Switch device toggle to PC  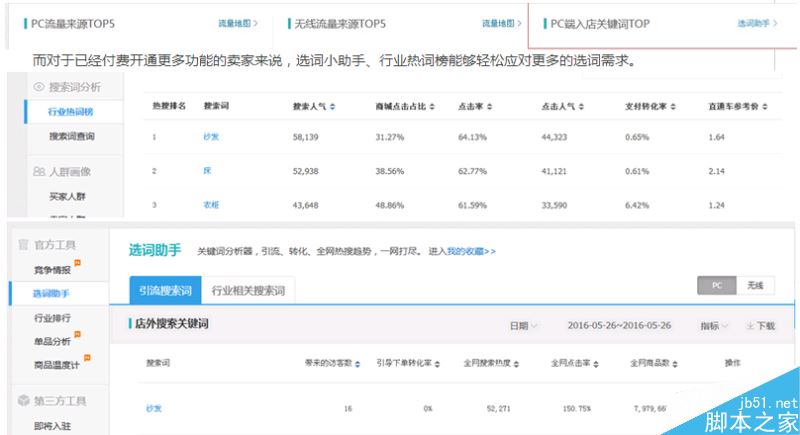coord(716,286)
